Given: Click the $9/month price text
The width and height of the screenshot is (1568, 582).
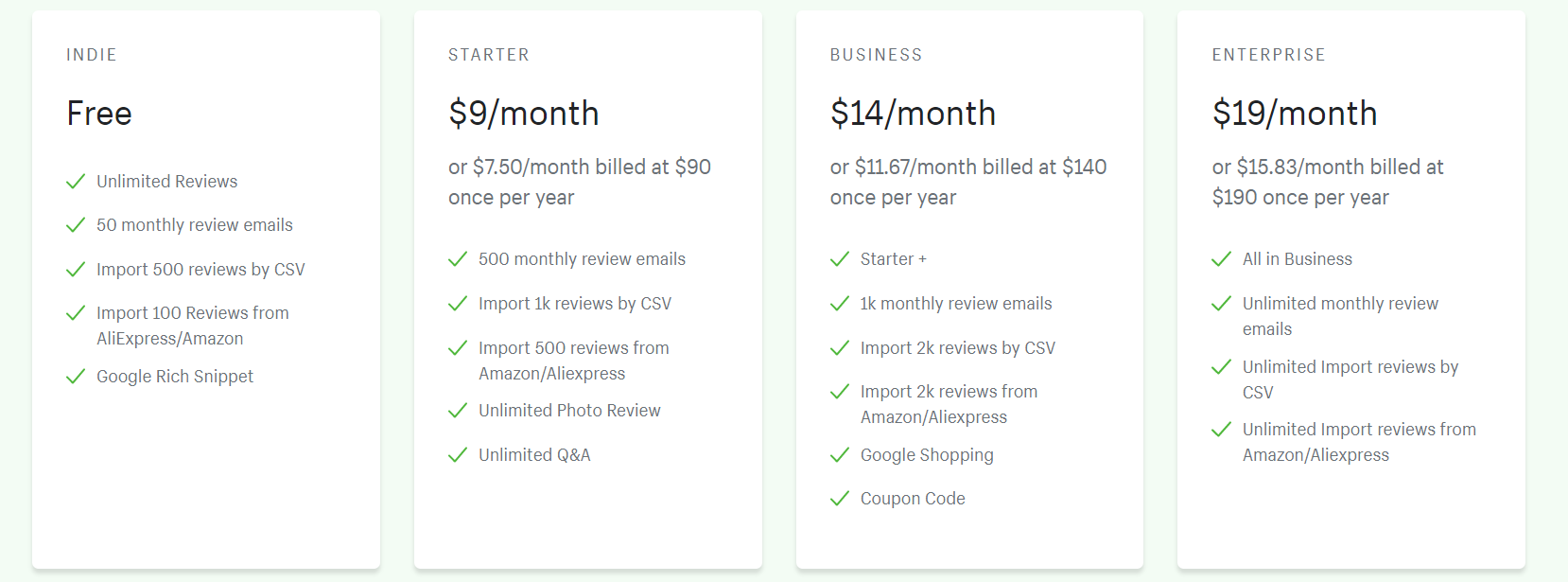Looking at the screenshot, I should (524, 114).
